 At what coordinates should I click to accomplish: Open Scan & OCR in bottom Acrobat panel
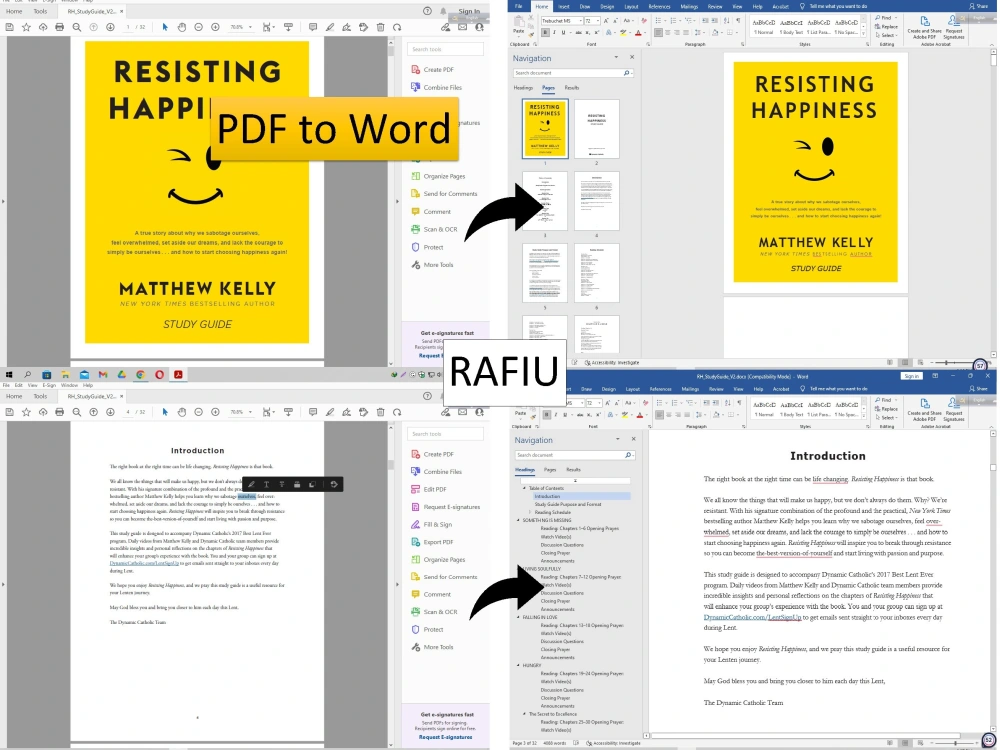coord(435,612)
